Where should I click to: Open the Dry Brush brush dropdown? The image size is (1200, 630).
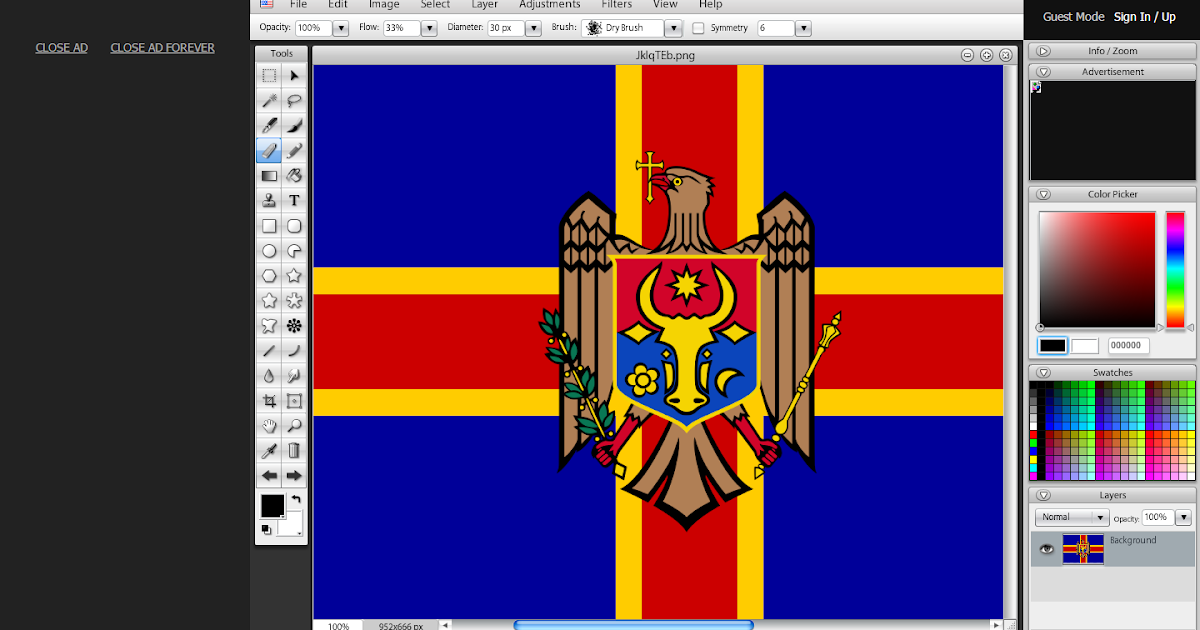pos(674,28)
